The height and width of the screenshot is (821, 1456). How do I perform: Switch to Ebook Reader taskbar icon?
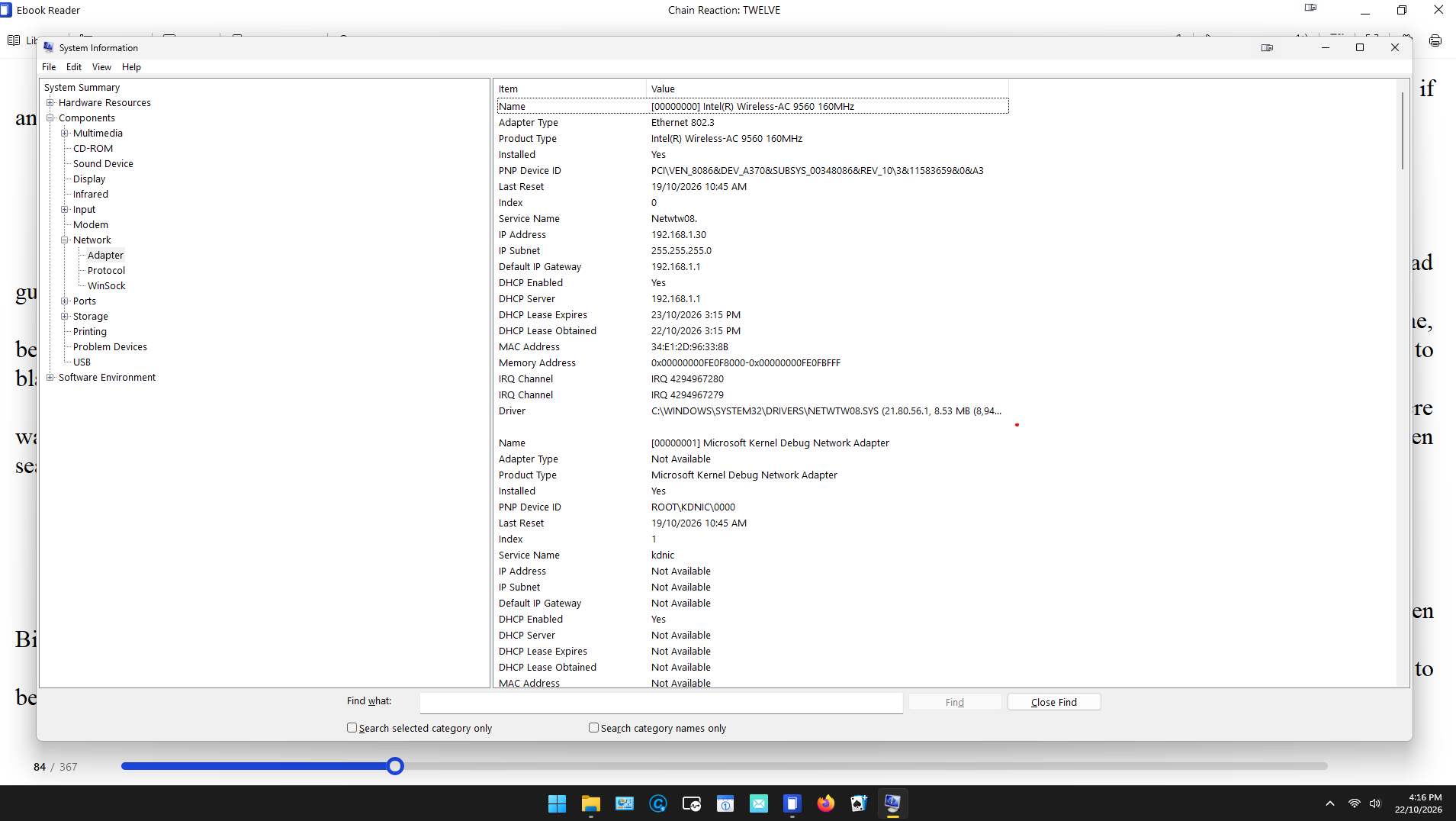tap(792, 803)
